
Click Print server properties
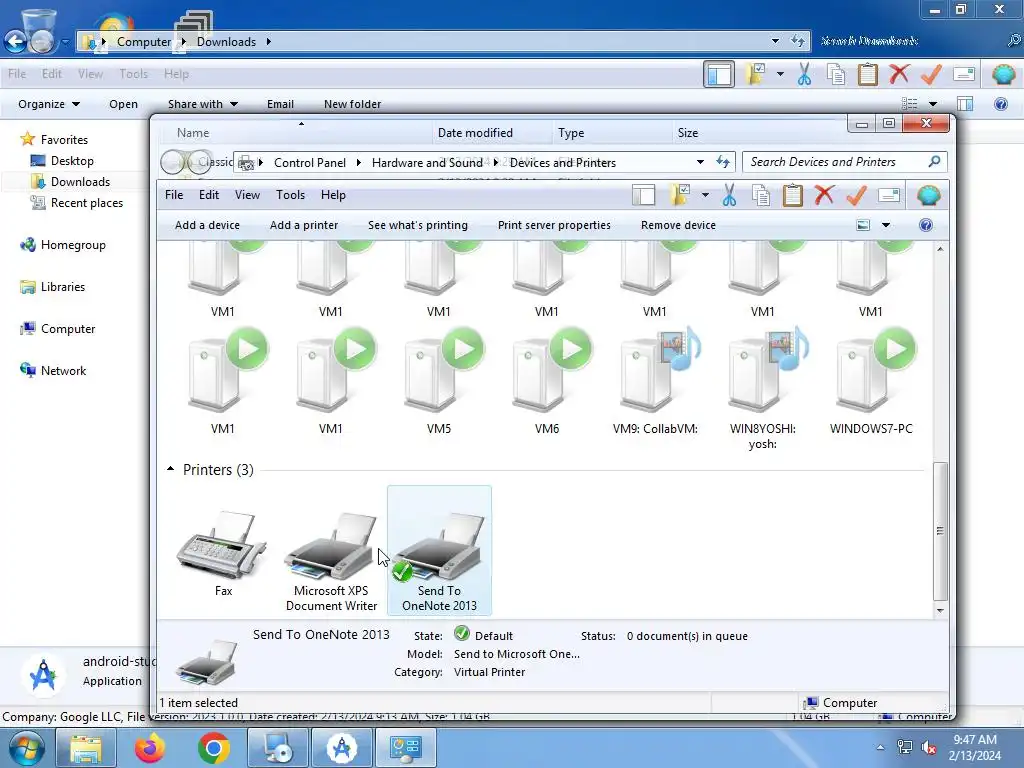[x=554, y=225]
